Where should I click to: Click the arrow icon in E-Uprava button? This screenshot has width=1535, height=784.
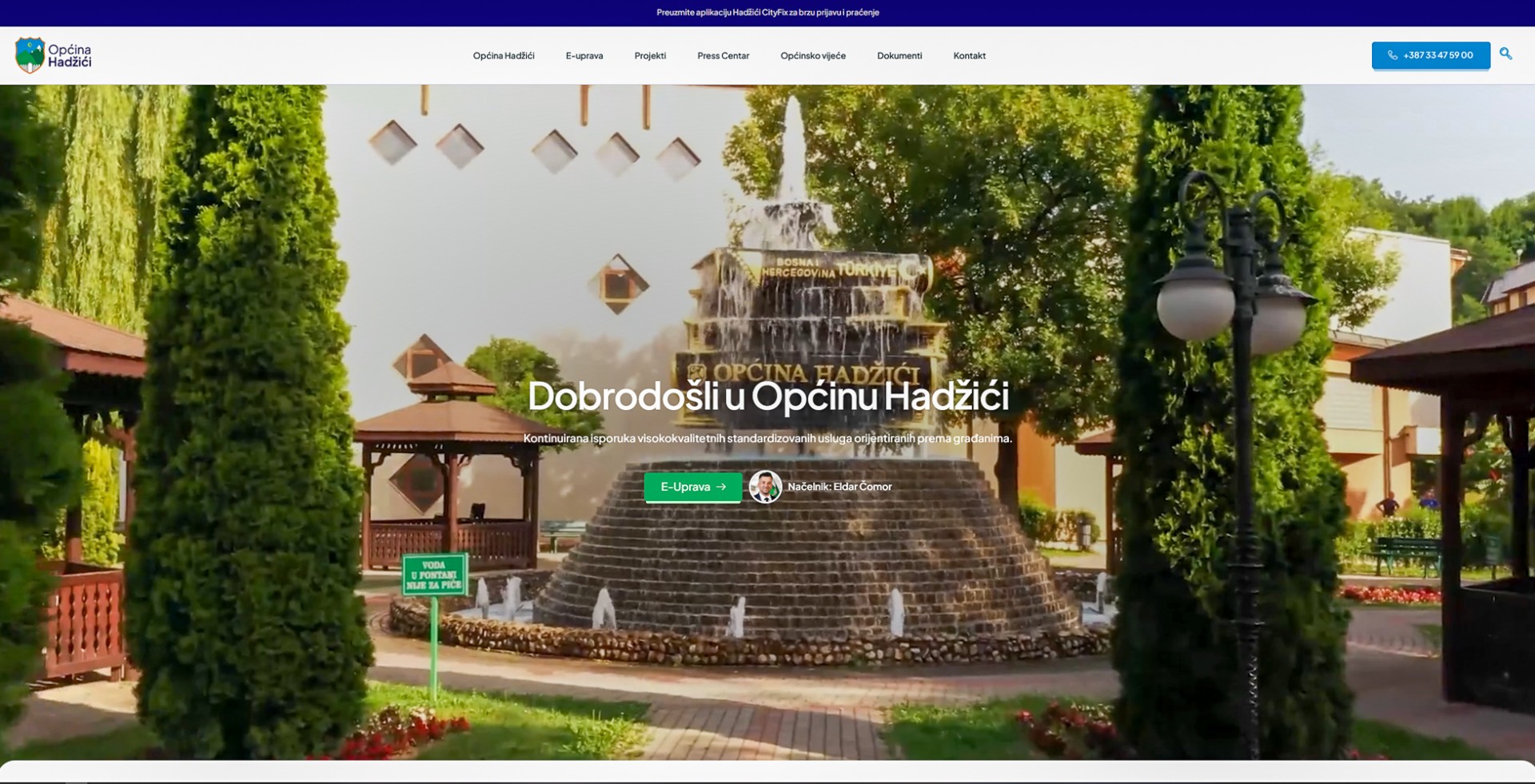tap(721, 487)
